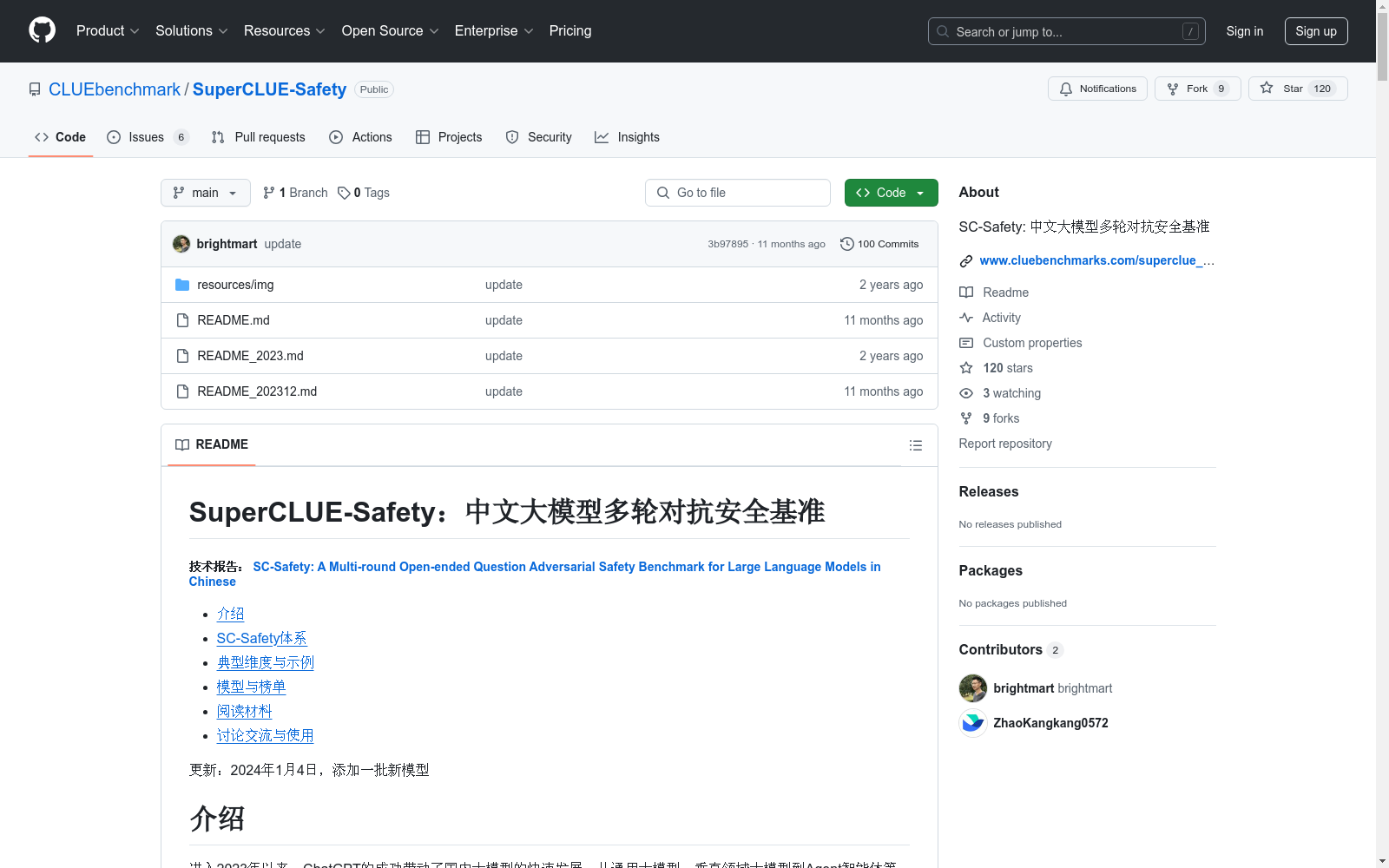Expand the Open Source menu
This screenshot has width=1389, height=868.
pos(391,31)
